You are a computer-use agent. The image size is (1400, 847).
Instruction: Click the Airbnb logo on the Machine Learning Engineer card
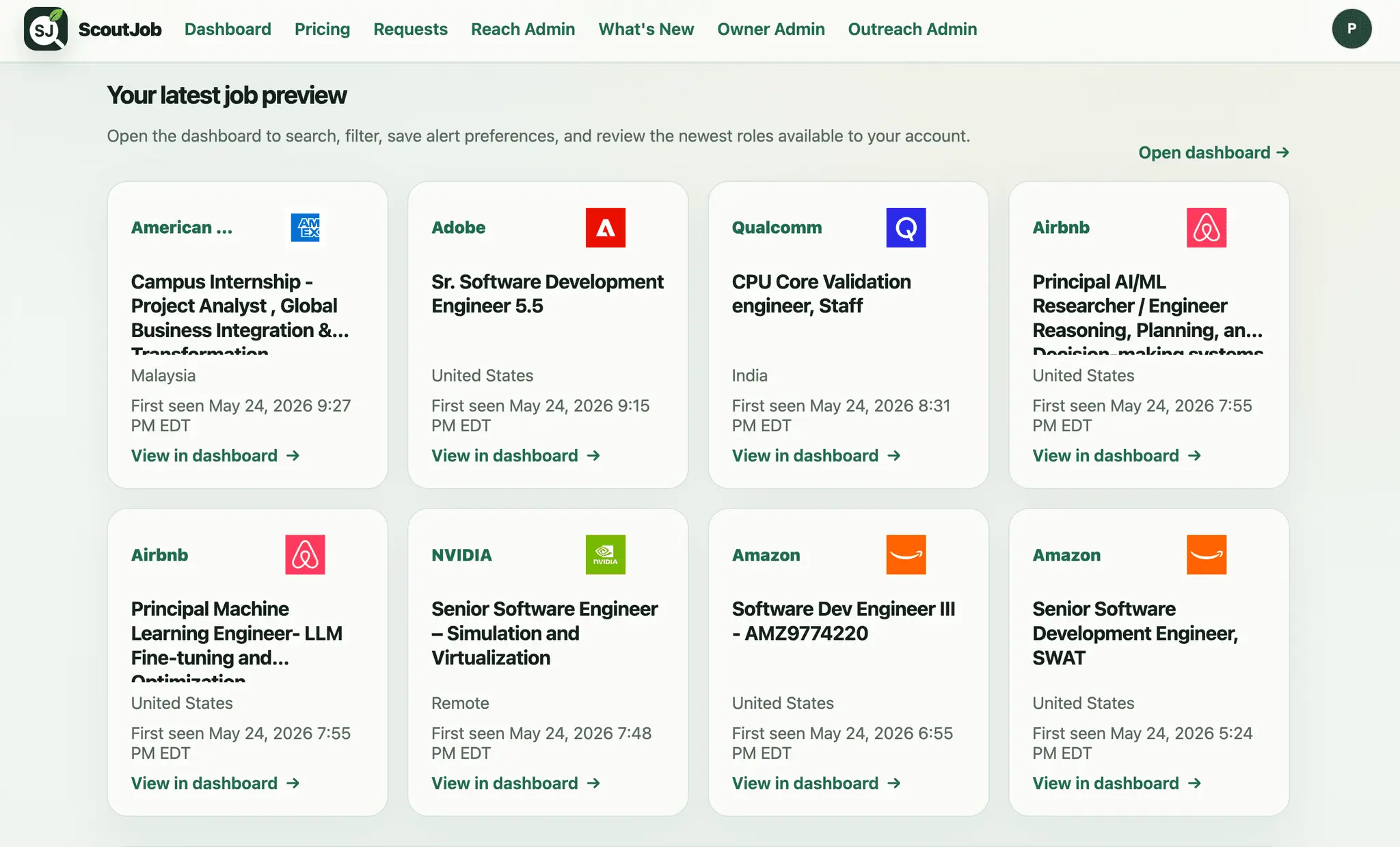point(305,554)
